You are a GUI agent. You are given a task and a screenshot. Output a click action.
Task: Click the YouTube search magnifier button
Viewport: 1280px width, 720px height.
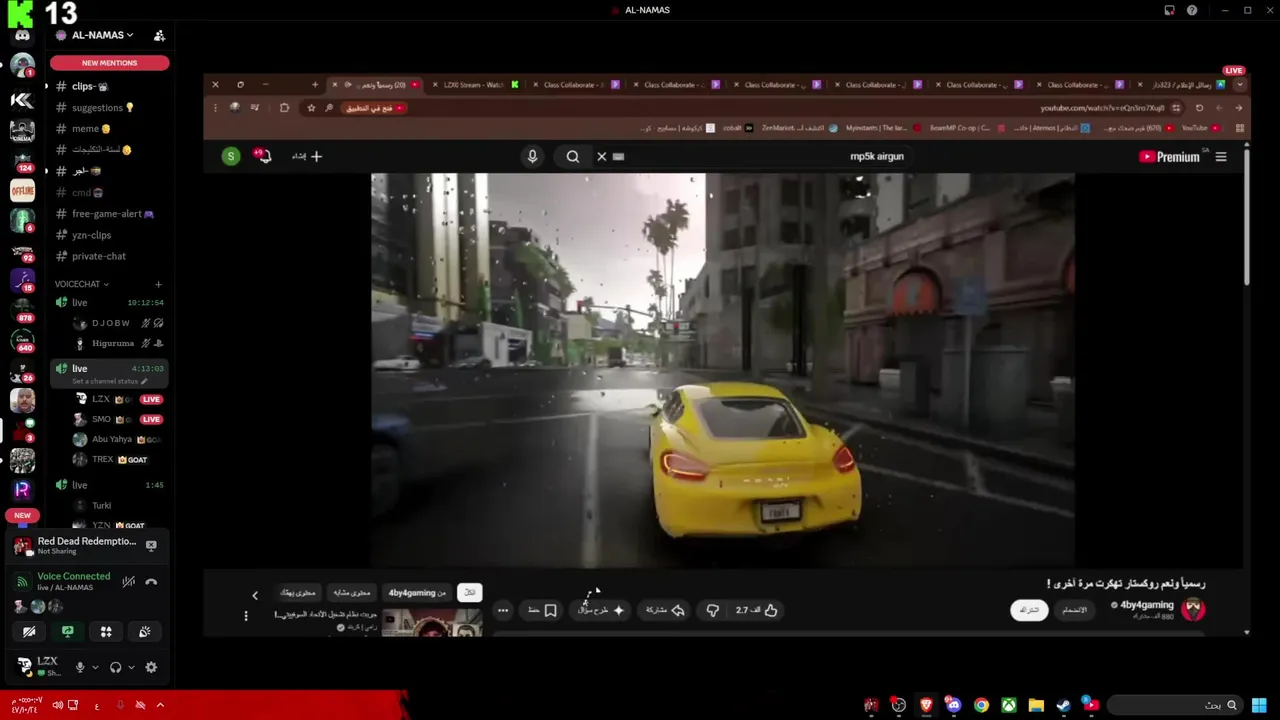point(572,156)
